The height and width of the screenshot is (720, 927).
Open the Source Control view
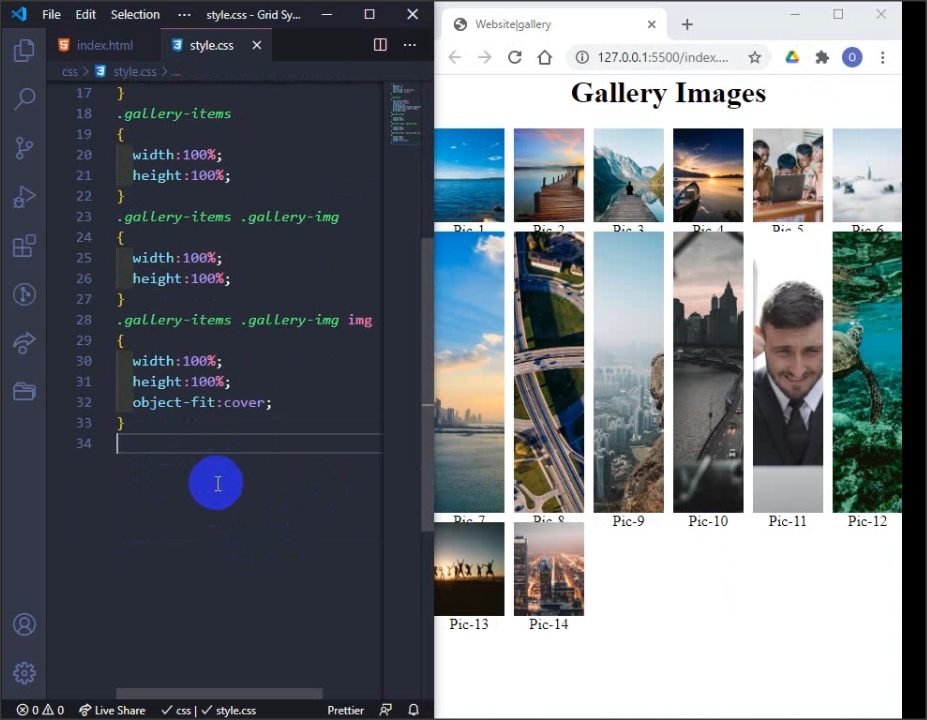(x=24, y=148)
